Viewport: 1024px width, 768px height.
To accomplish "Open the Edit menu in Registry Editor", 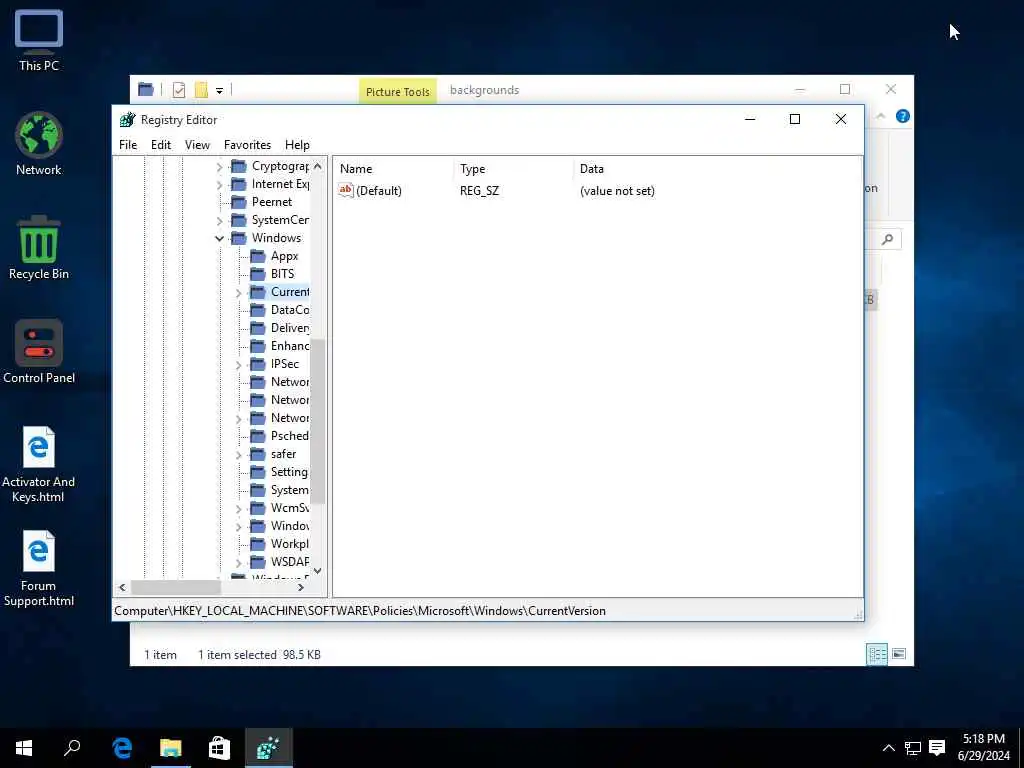I will pos(161,145).
